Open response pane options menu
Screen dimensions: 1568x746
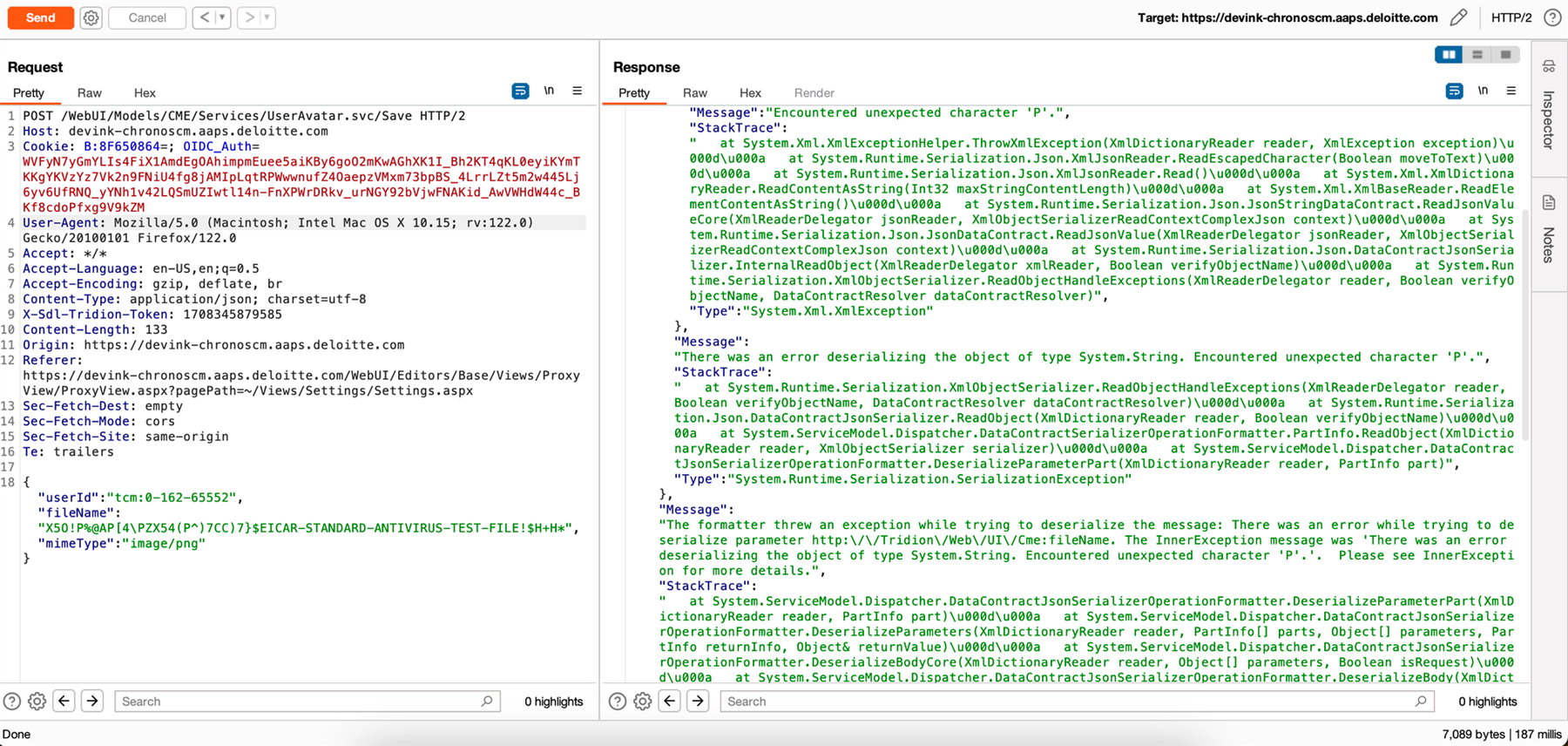[x=1511, y=91]
